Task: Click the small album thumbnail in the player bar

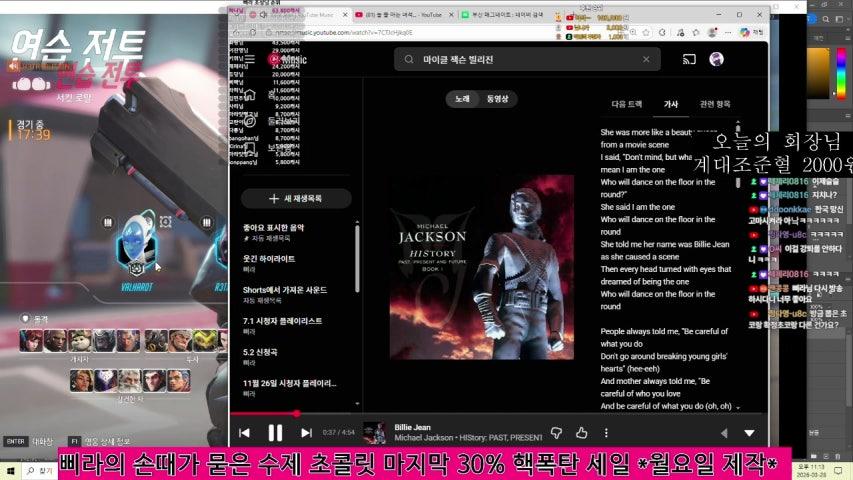Action: [374, 433]
